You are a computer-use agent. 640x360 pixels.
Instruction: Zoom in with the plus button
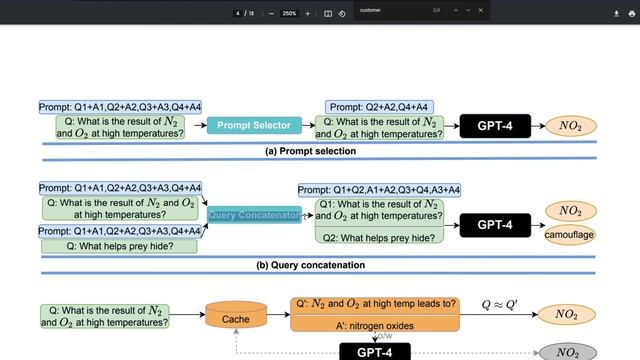[308, 13]
